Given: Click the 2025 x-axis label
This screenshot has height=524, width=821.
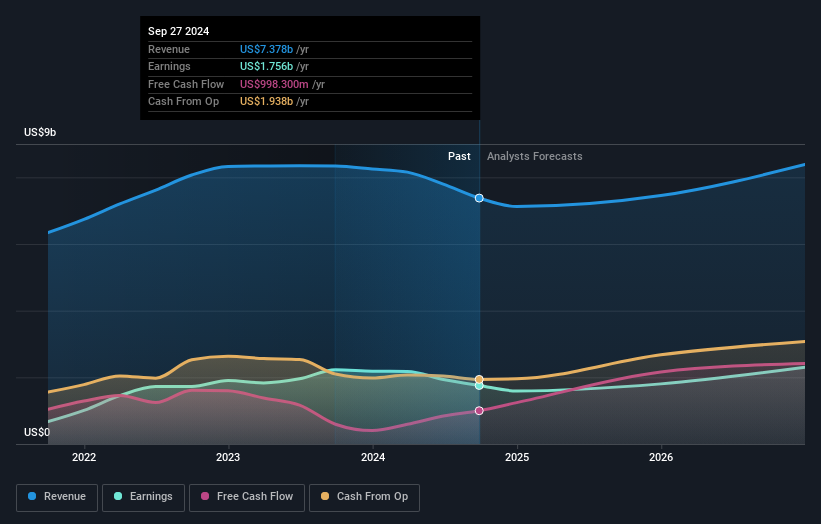Looking at the screenshot, I should pyautogui.click(x=517, y=457).
